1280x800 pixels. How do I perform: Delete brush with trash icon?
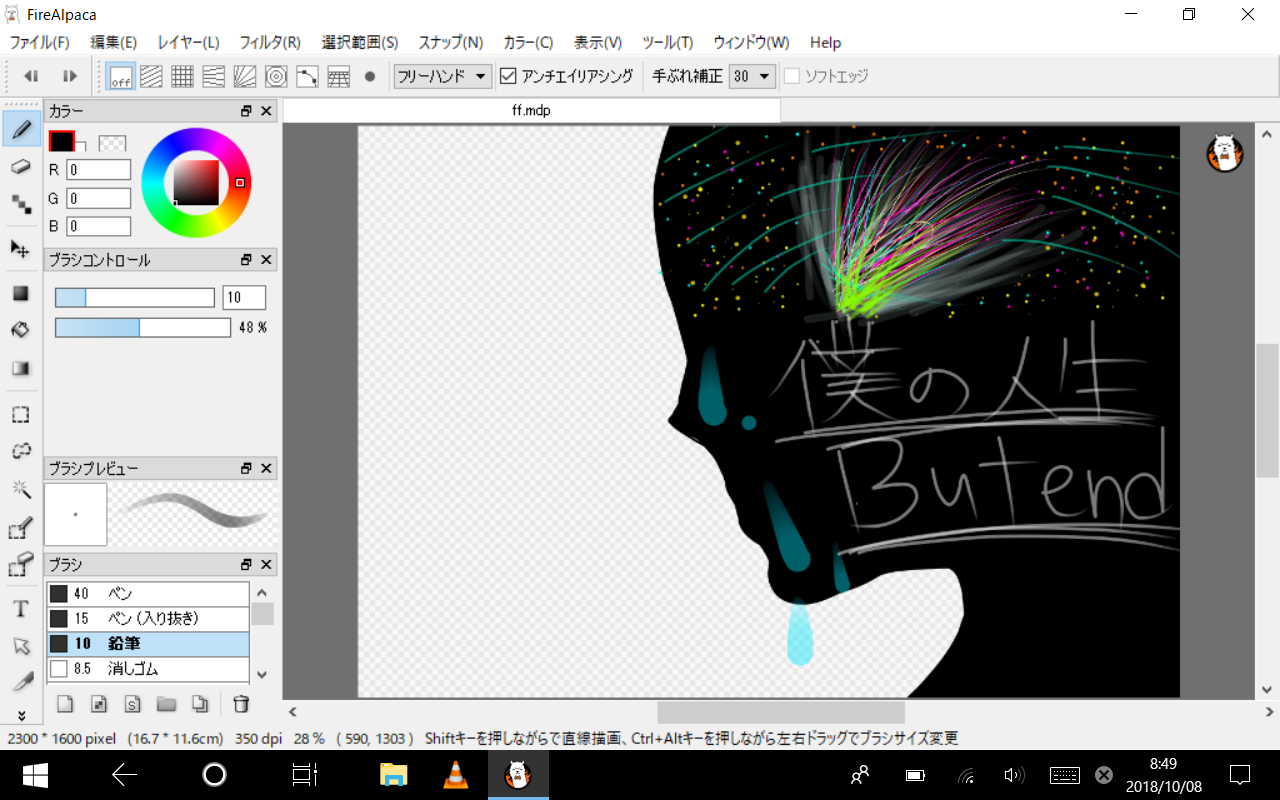[x=241, y=704]
